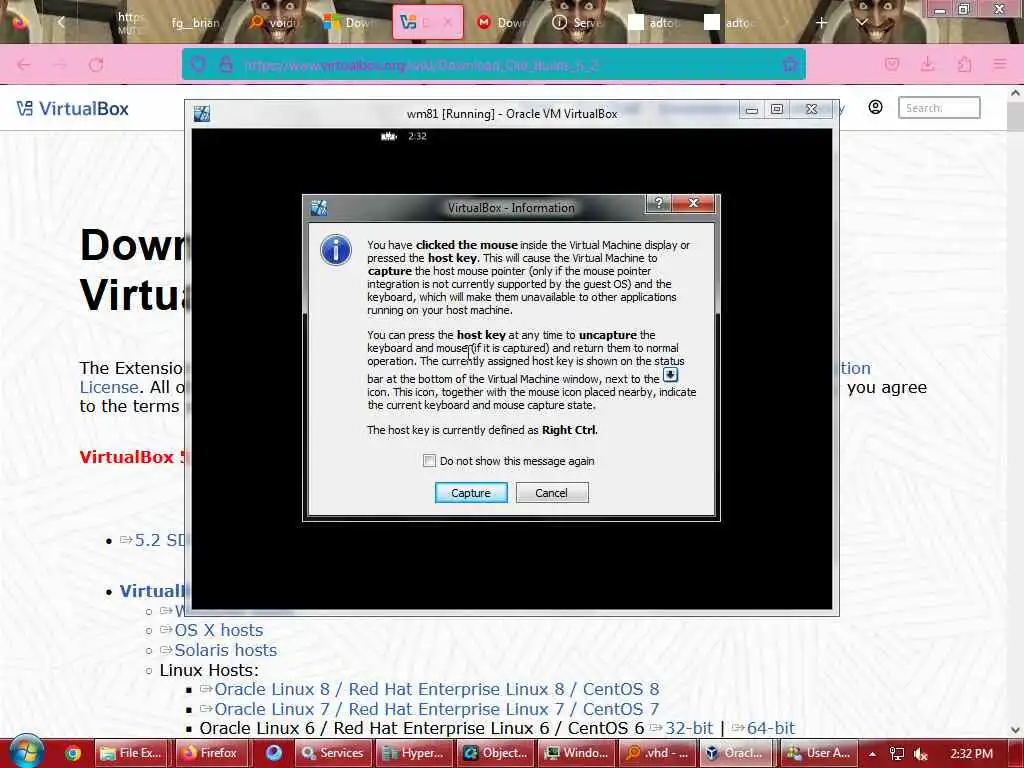Open the Oracle Linux 7 / RHEL 7 / CentOS 7 link
Image resolution: width=1024 pixels, height=768 pixels.
tap(436, 709)
